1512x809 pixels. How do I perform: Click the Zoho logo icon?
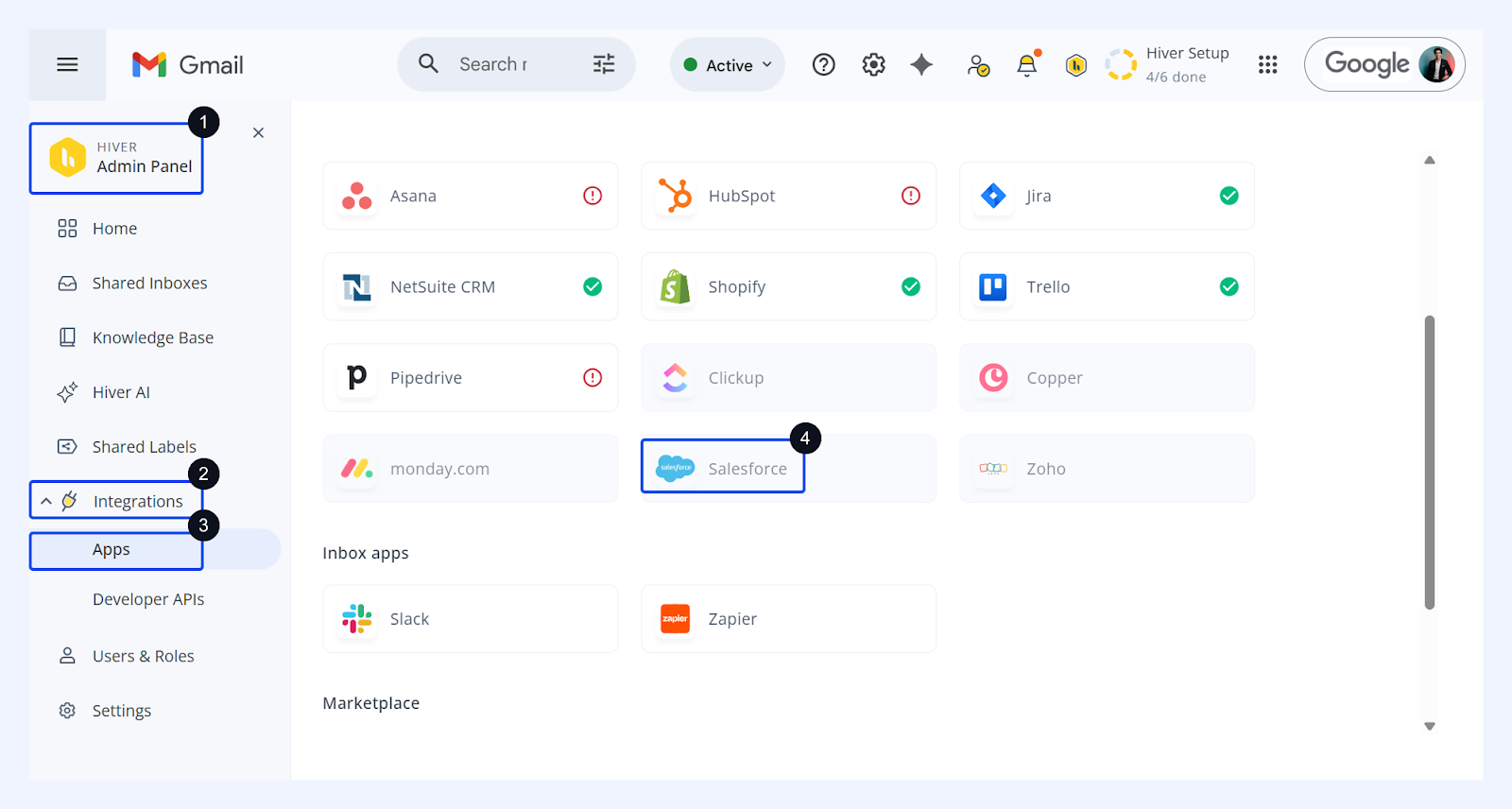click(993, 469)
